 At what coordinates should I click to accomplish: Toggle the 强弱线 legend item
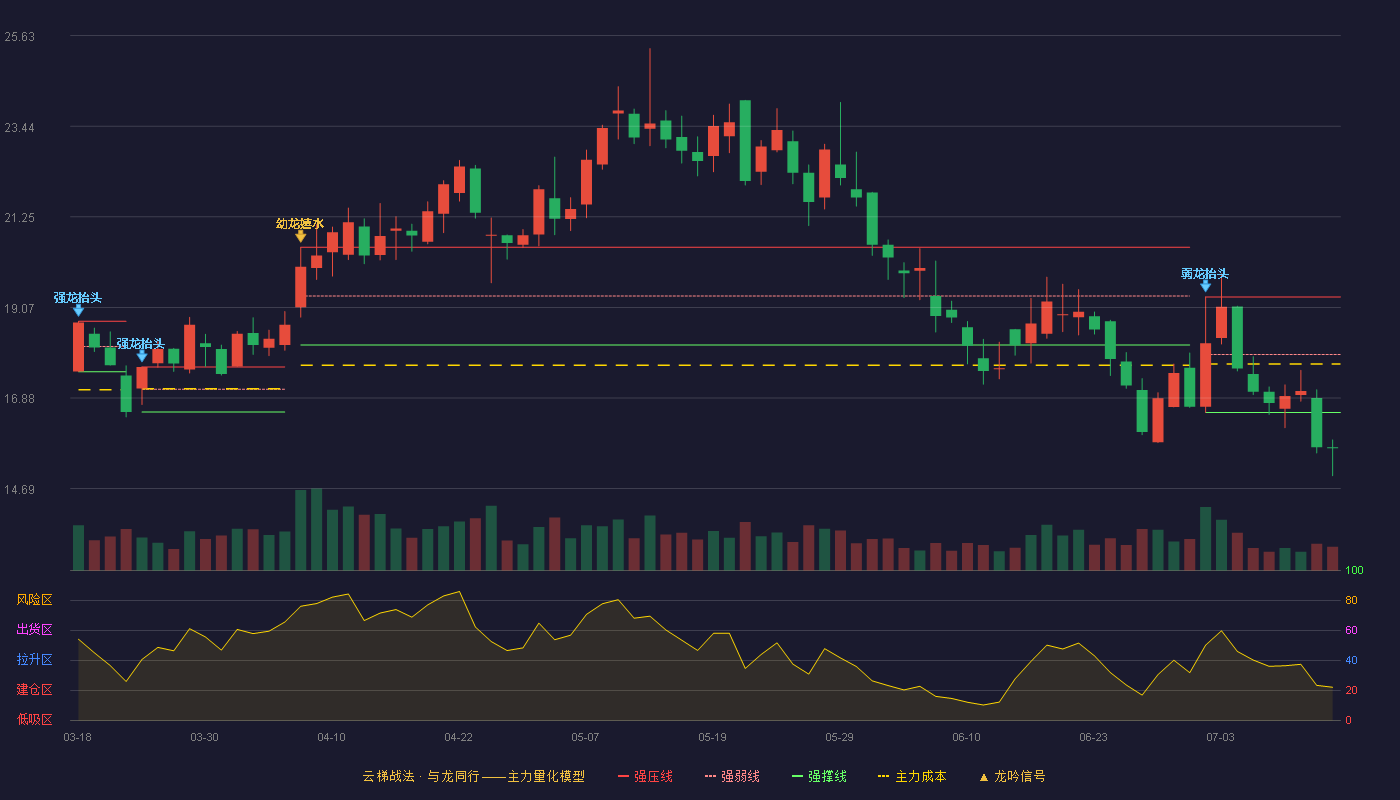coord(732,776)
